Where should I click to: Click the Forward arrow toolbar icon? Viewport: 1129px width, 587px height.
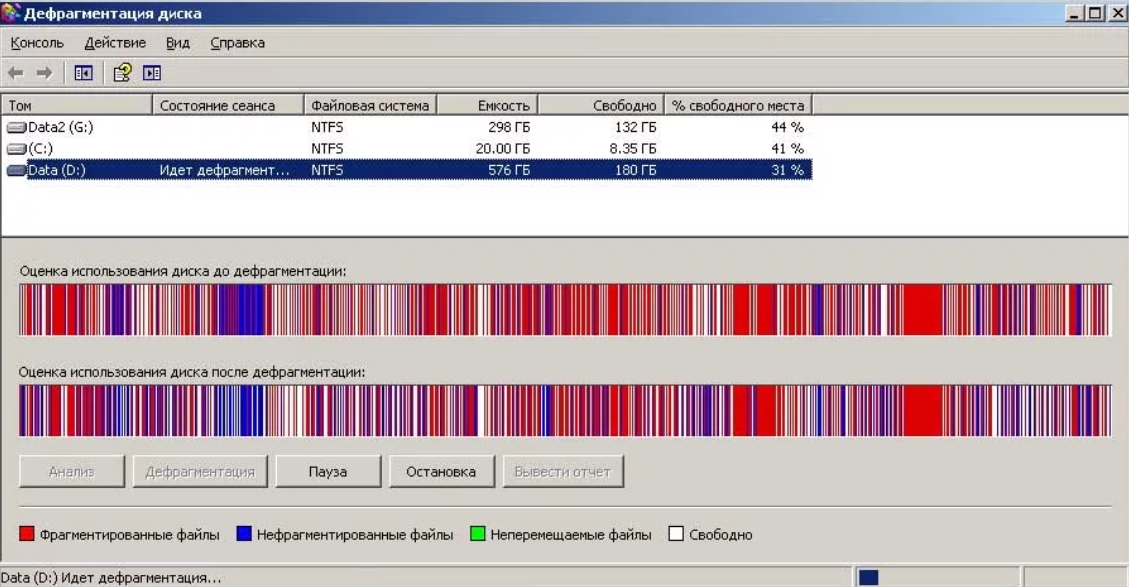44,73
